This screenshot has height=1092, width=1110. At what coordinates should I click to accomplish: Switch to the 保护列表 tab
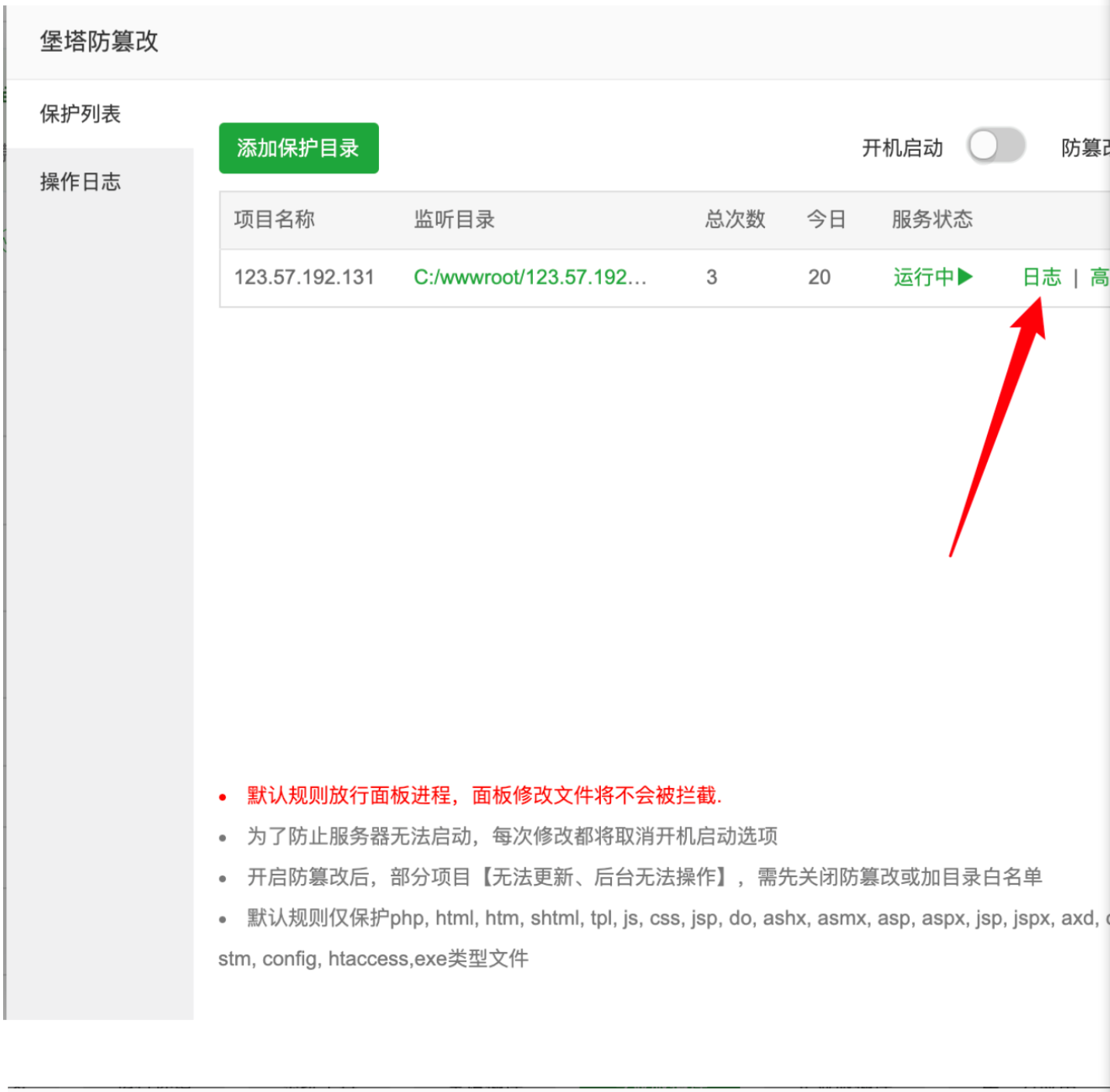80,114
